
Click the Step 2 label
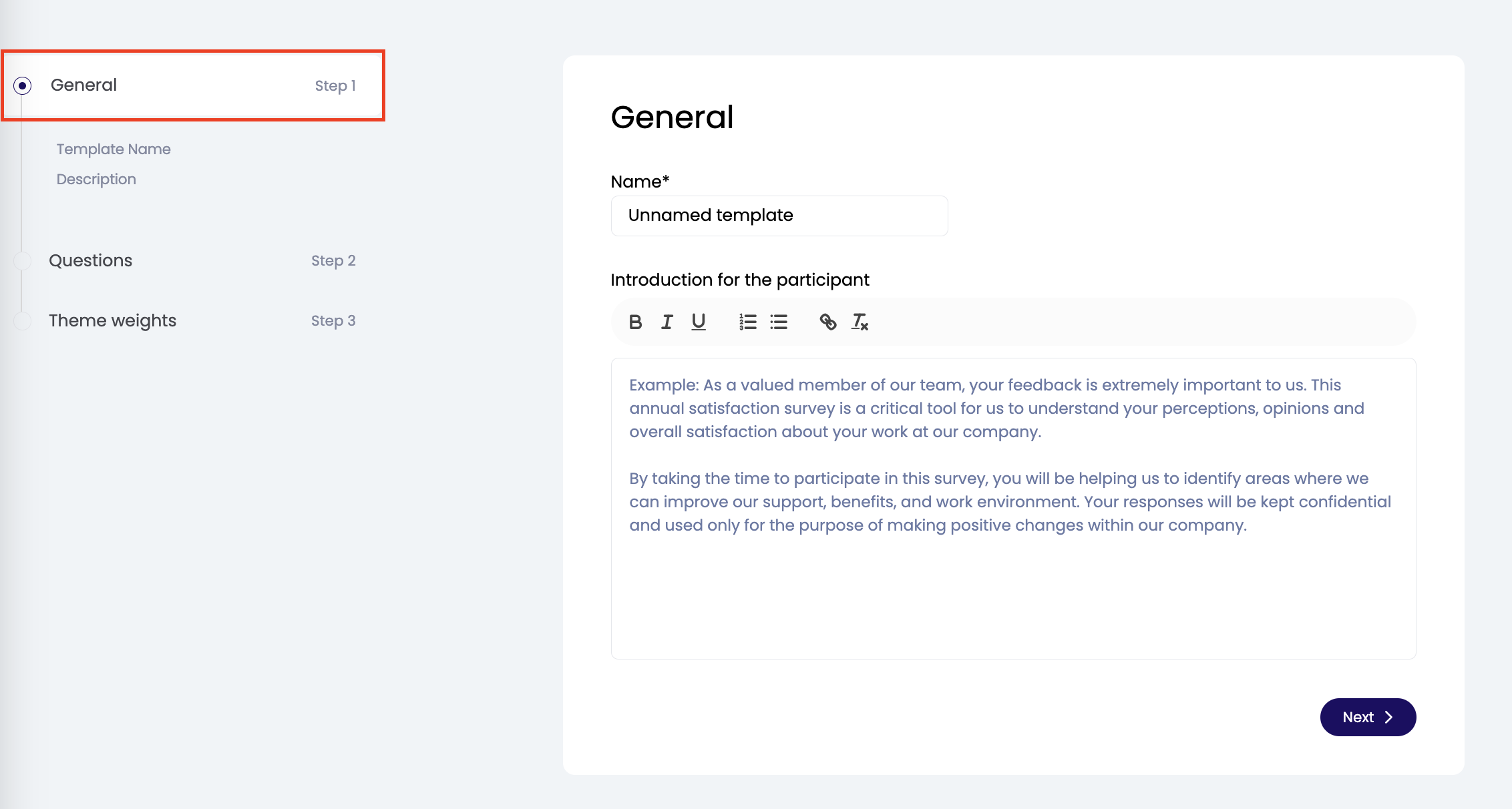pyautogui.click(x=333, y=261)
